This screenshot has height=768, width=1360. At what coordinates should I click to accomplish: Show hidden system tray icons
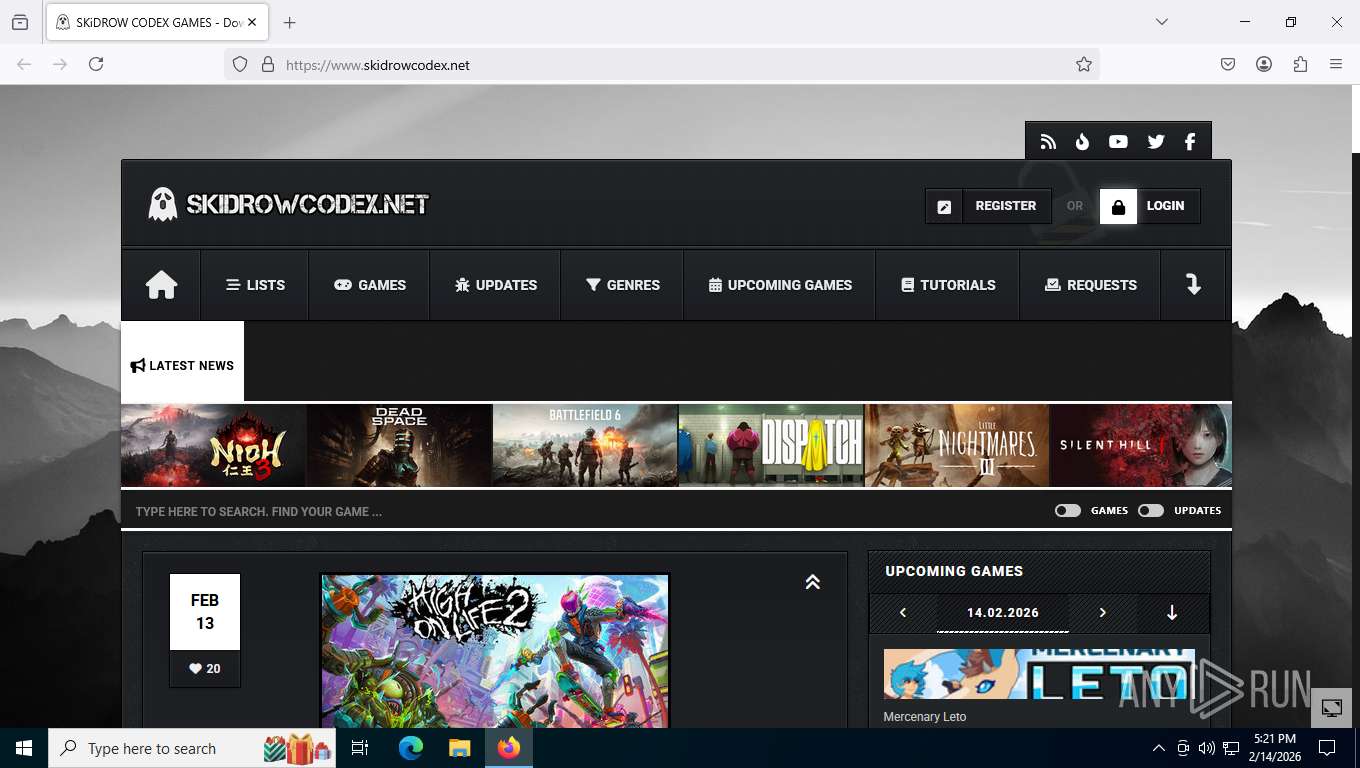1159,748
